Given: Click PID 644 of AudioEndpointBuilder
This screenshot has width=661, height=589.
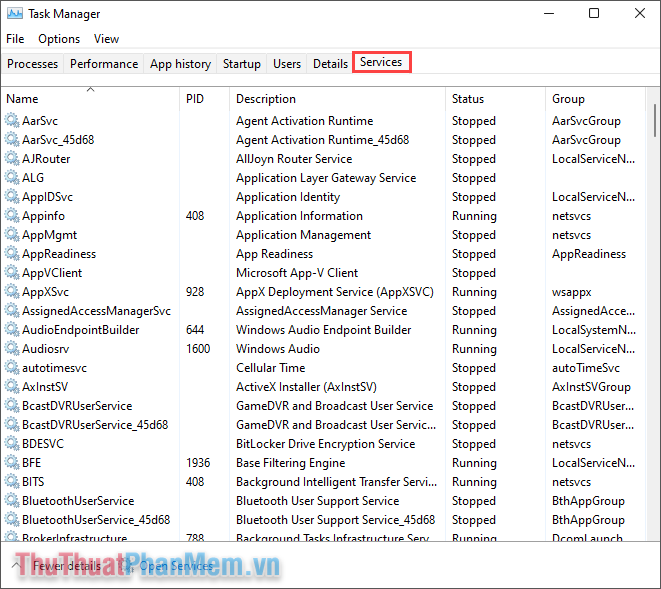Looking at the screenshot, I should [195, 329].
